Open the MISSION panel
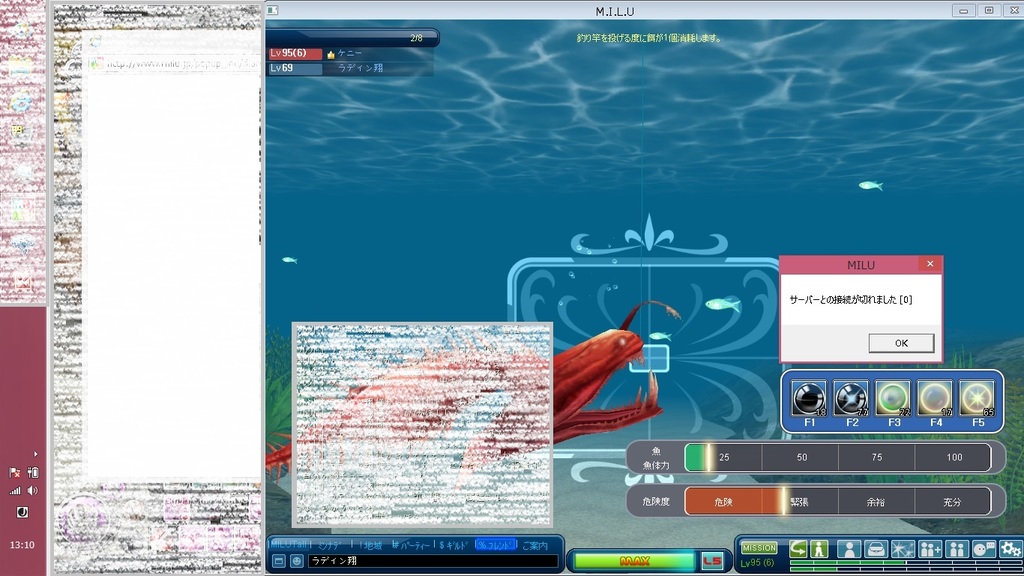 759,548
